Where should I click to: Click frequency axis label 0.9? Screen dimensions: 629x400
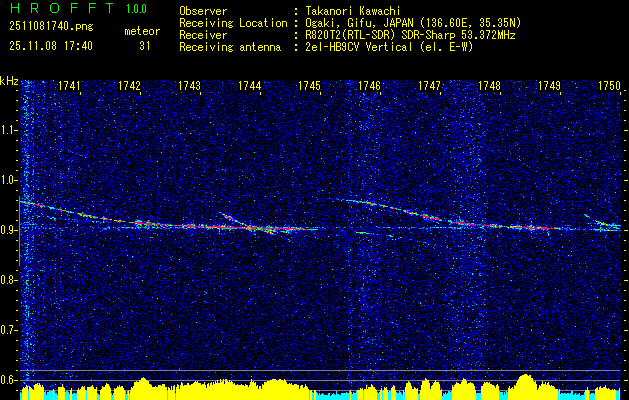[x=9, y=230]
